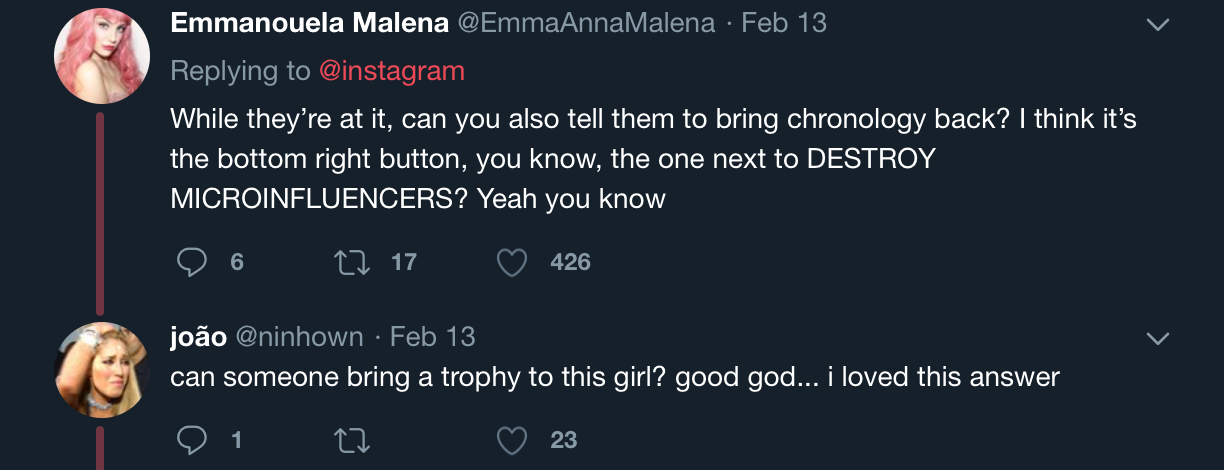
Task: Open joão's profile avatar
Action: (x=101, y=370)
